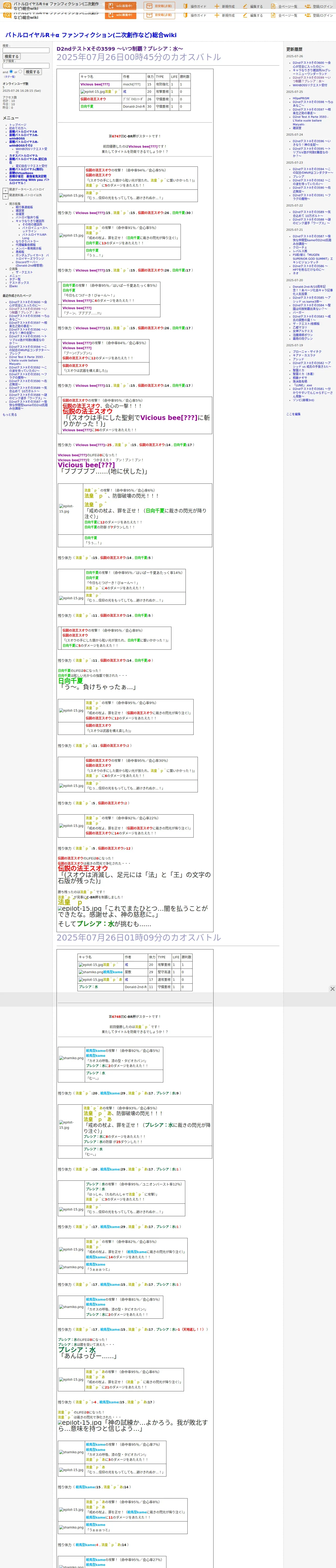Open タグ一覧 in the left menu

(15, 279)
